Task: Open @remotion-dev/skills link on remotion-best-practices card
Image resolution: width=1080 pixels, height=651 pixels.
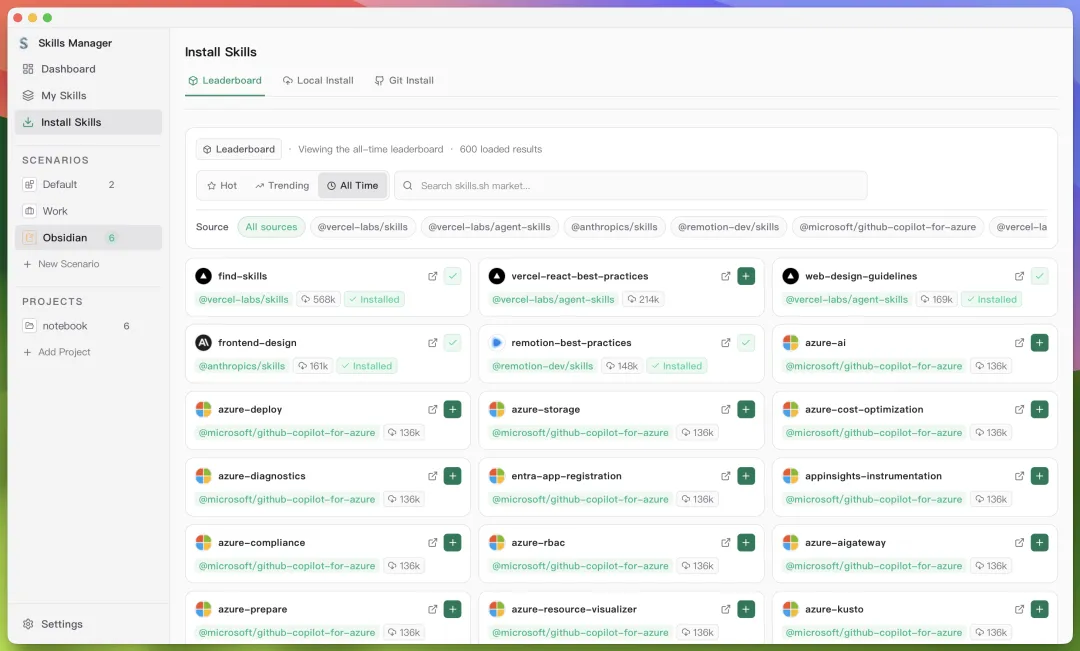Action: [x=543, y=366]
